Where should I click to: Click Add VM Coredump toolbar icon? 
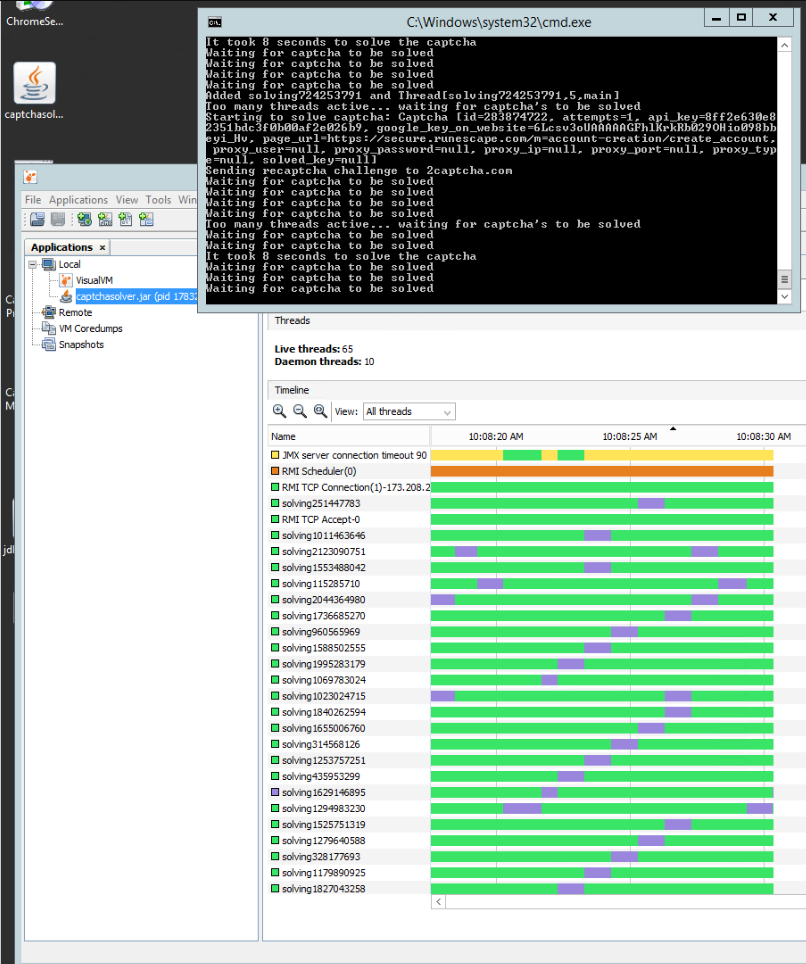[125, 219]
